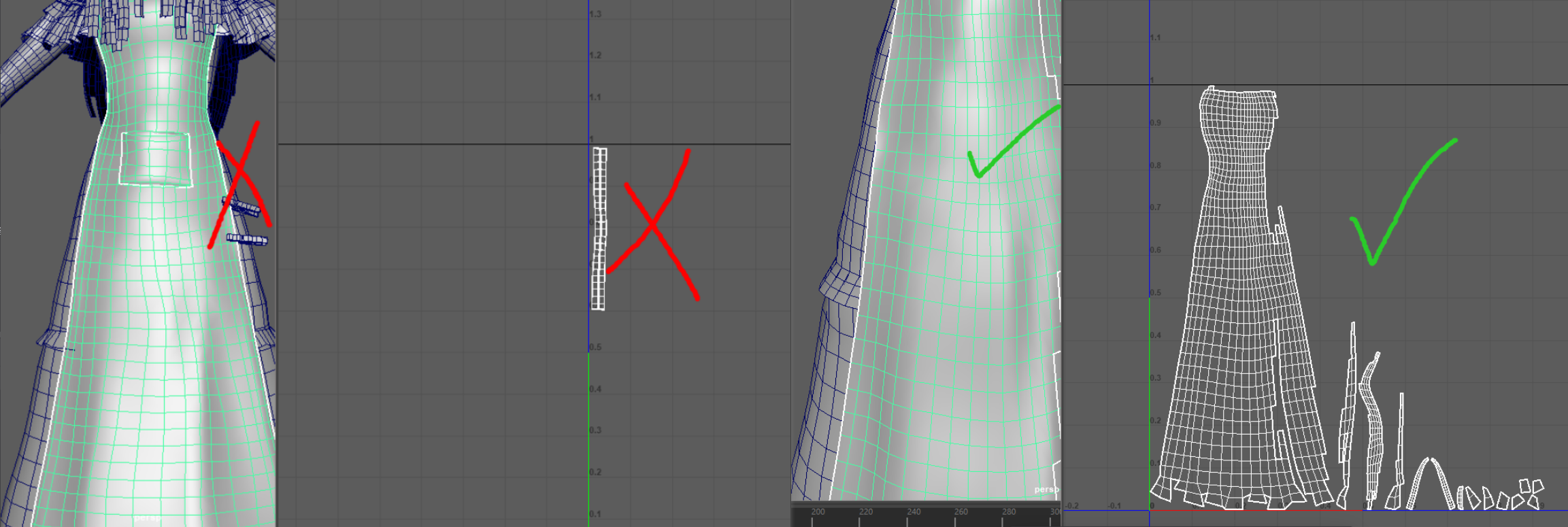1568x527 pixels.
Task: Select the square pocket outline on the dress
Action: [x=155, y=159]
